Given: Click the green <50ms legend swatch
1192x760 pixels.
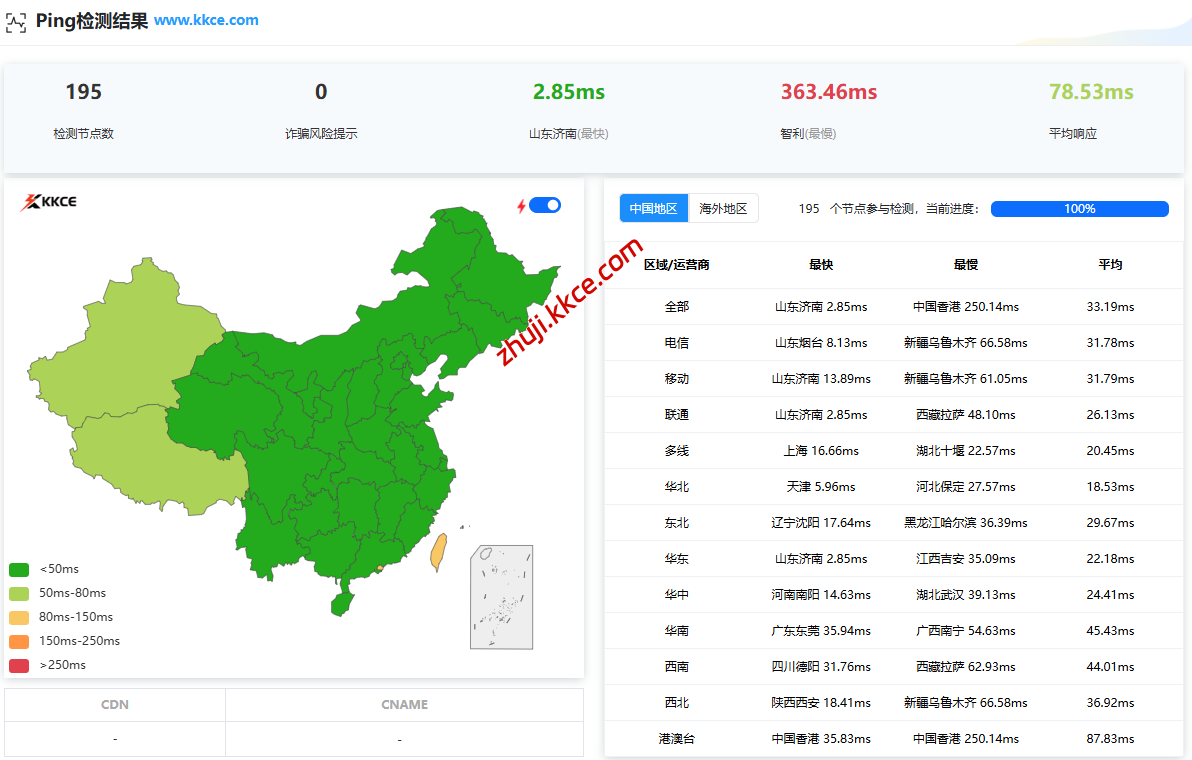Looking at the screenshot, I should 17,568.
